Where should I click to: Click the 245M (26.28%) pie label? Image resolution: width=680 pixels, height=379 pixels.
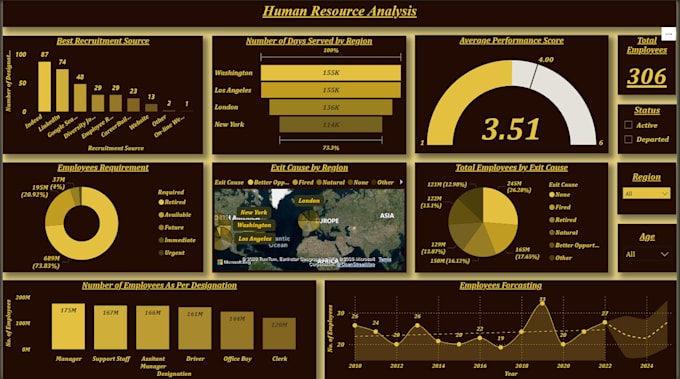[x=519, y=187]
